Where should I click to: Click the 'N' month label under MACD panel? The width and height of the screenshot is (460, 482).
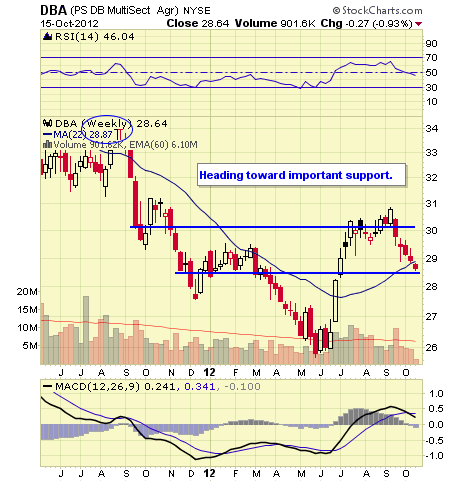tap(171, 473)
